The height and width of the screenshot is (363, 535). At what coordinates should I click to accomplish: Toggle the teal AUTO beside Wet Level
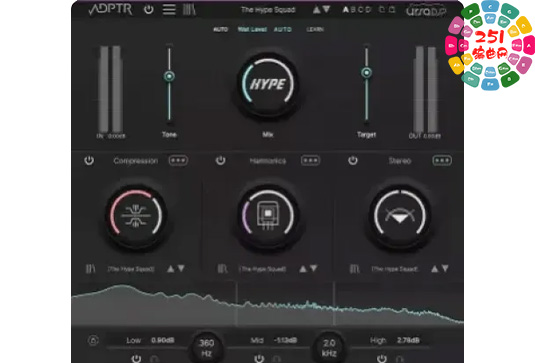point(283,29)
